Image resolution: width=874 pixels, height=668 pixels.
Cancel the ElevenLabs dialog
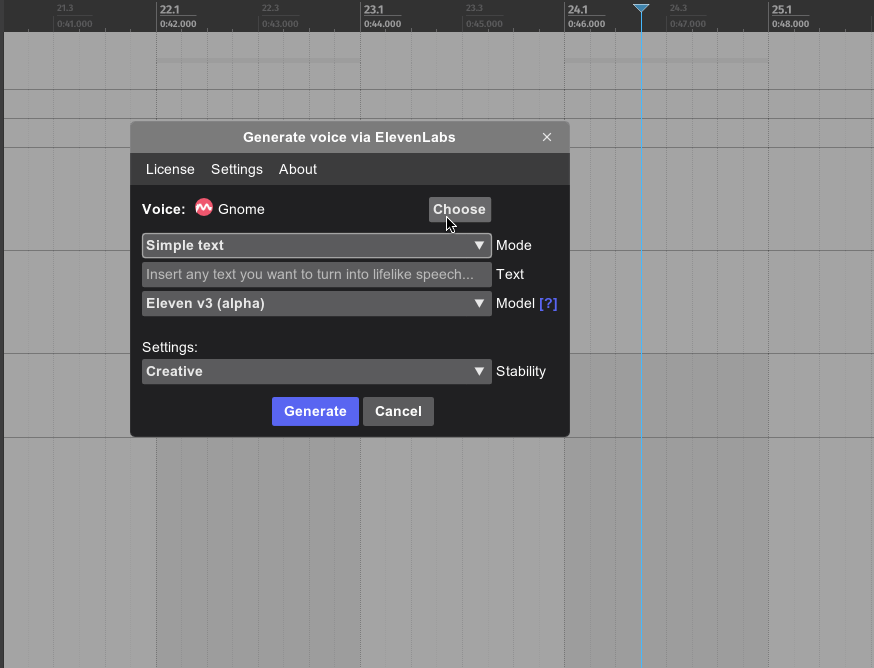coord(398,412)
